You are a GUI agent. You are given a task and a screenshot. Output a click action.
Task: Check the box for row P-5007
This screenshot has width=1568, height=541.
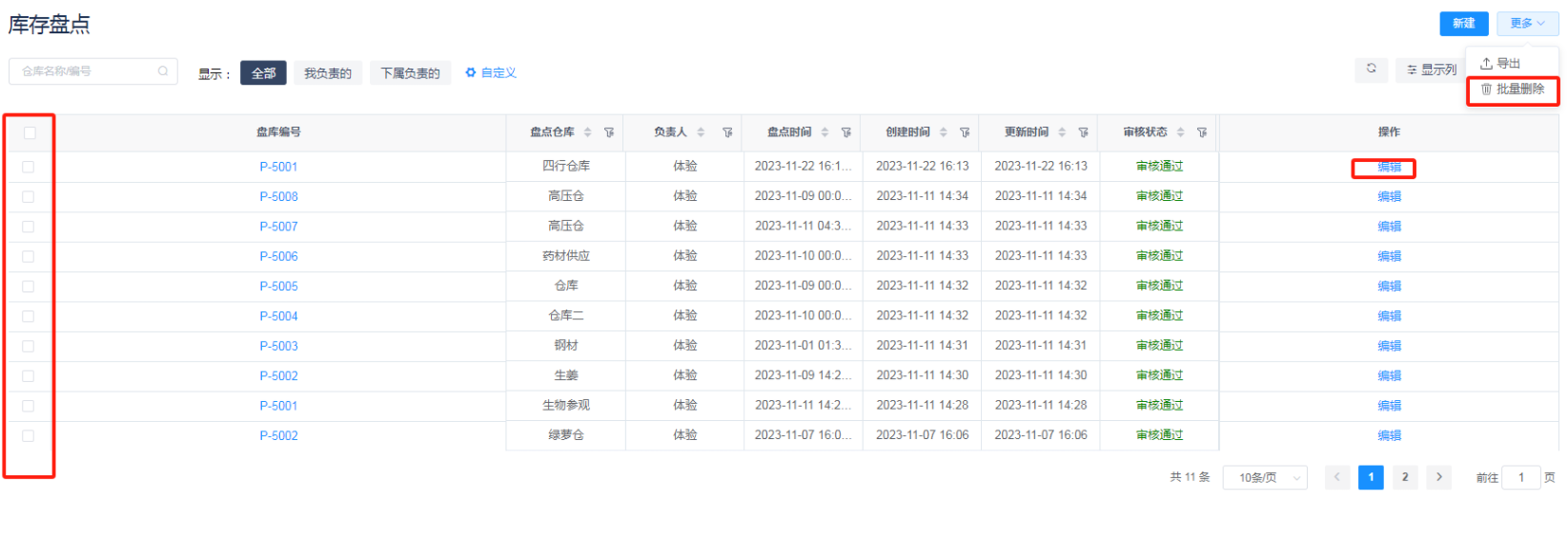tap(29, 227)
